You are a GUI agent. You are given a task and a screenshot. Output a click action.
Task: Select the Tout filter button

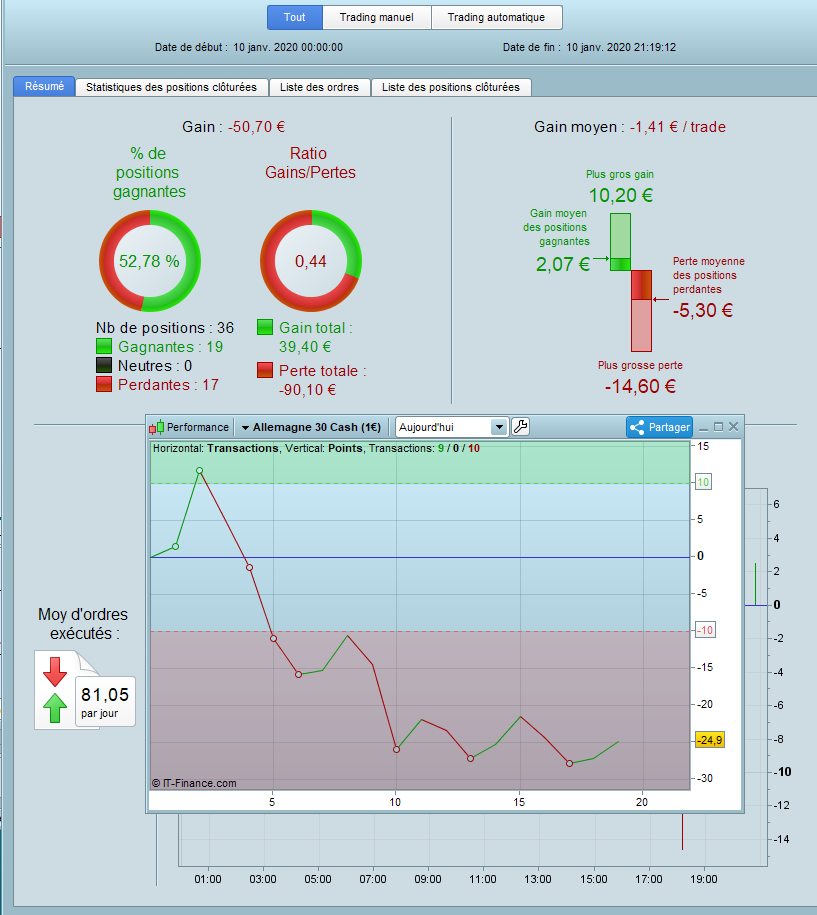click(x=295, y=18)
